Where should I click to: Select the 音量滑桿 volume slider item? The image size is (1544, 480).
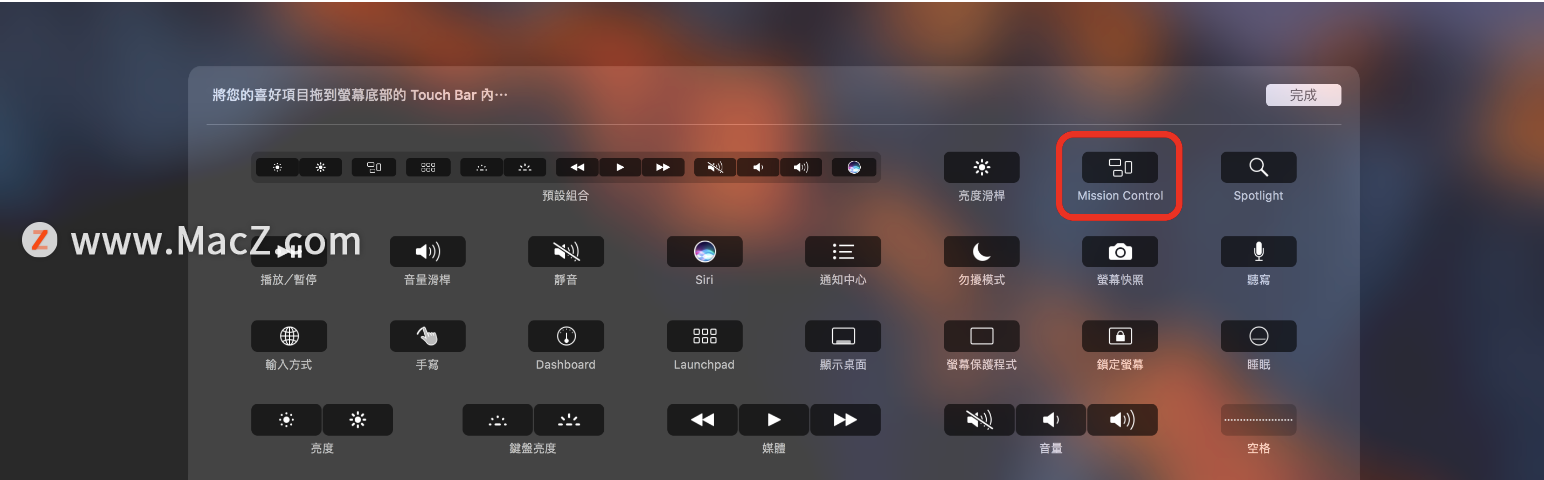point(427,251)
